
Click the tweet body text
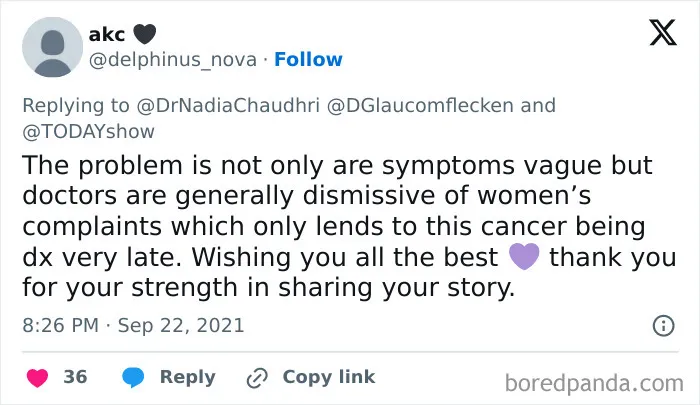tap(350, 226)
